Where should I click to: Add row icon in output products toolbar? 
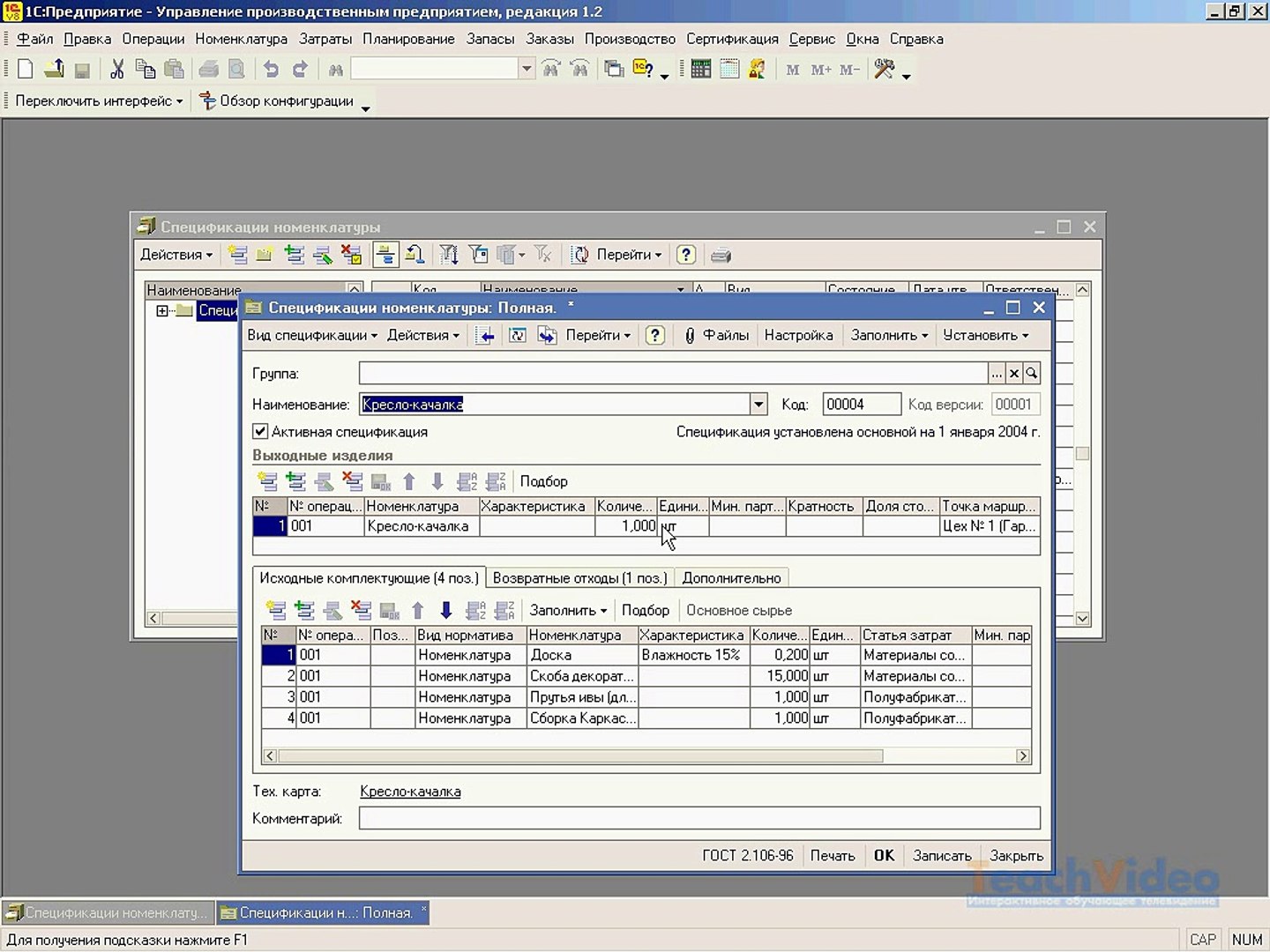click(x=267, y=481)
